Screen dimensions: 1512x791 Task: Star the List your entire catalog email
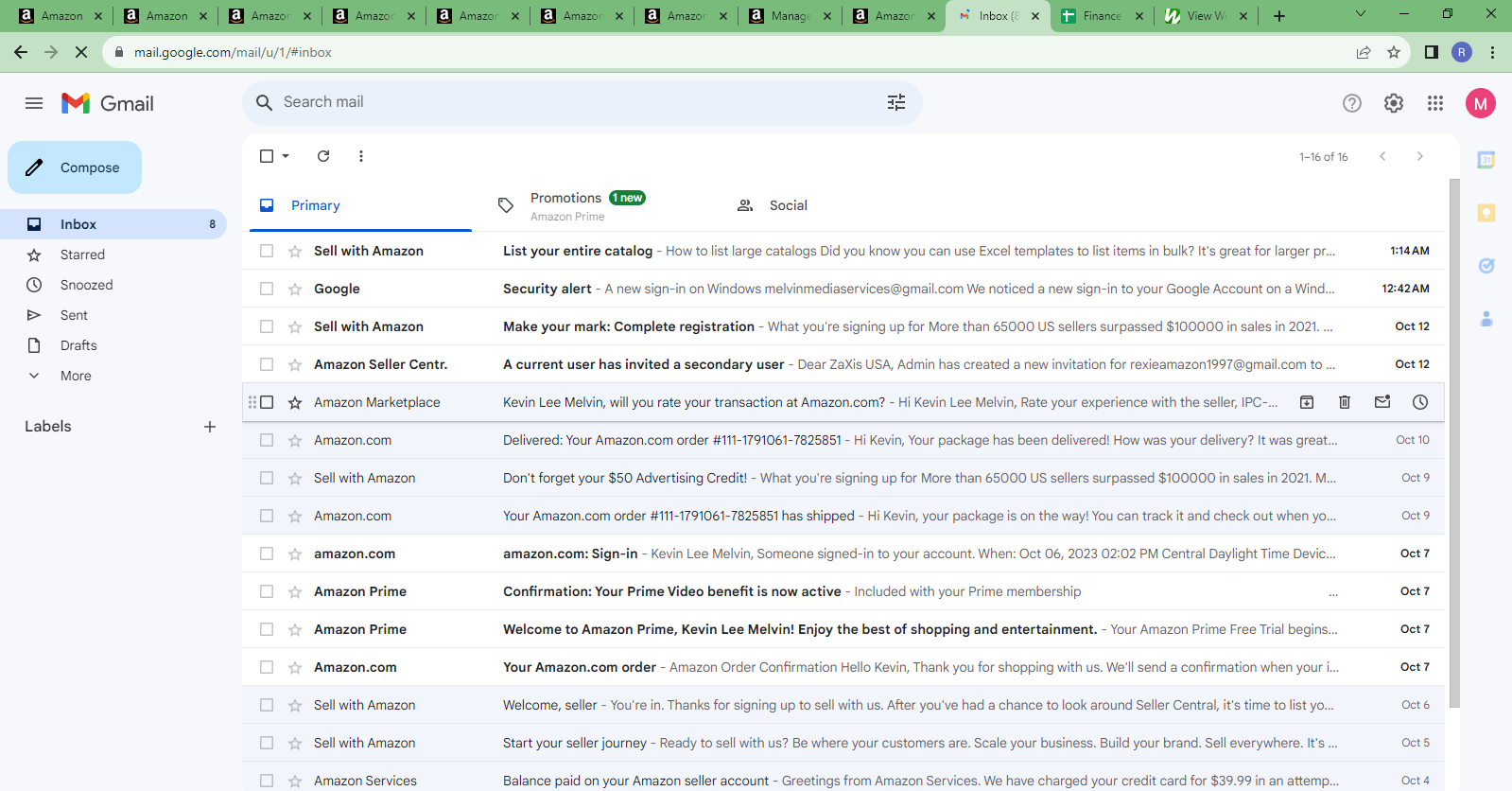pos(295,251)
